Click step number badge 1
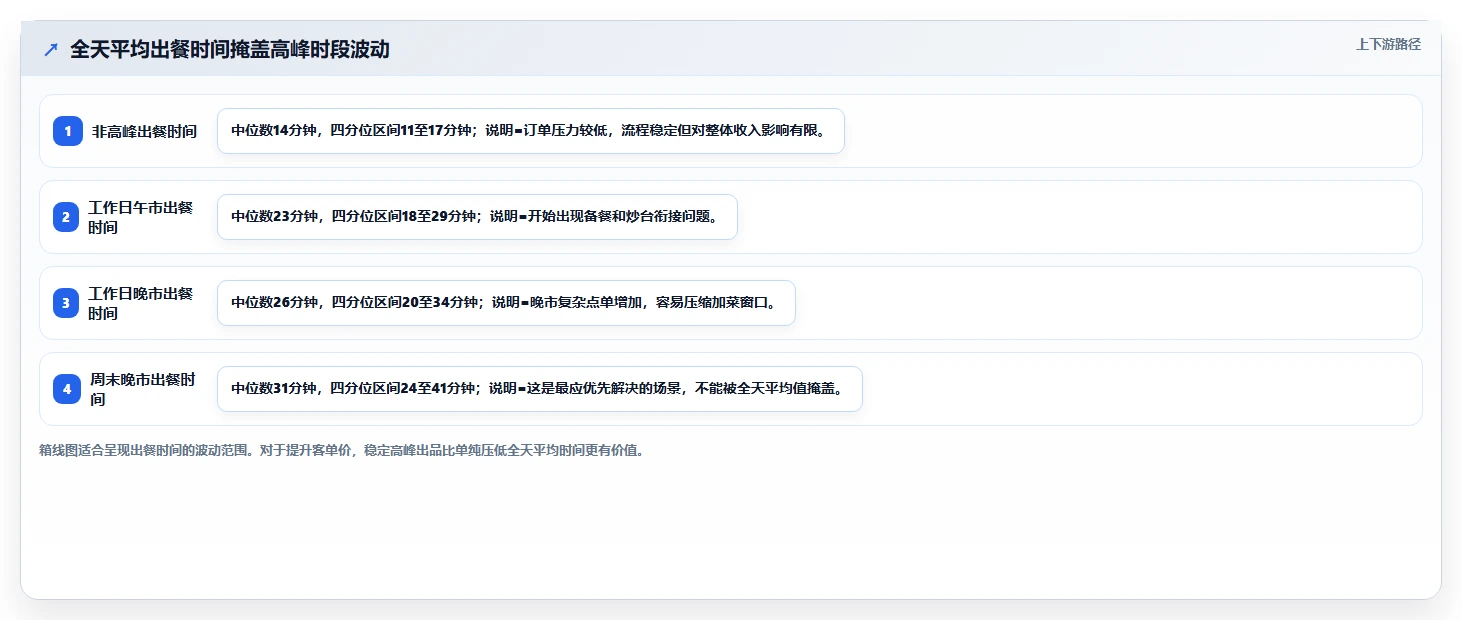 coord(68,131)
